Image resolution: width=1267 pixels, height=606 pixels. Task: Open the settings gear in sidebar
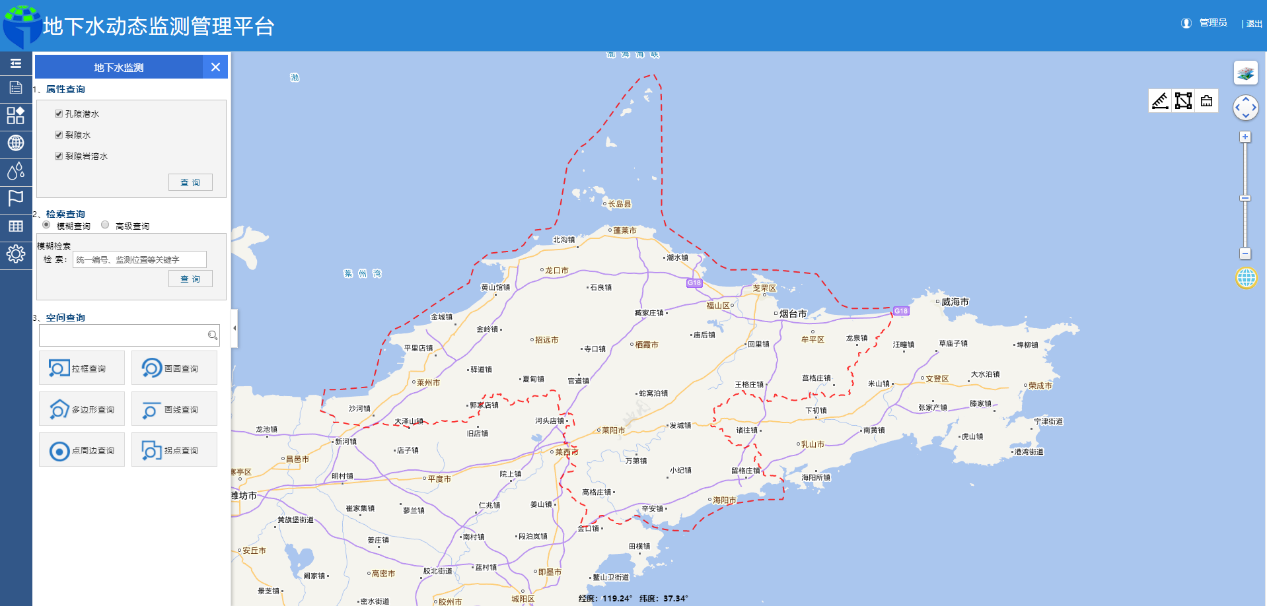click(16, 254)
